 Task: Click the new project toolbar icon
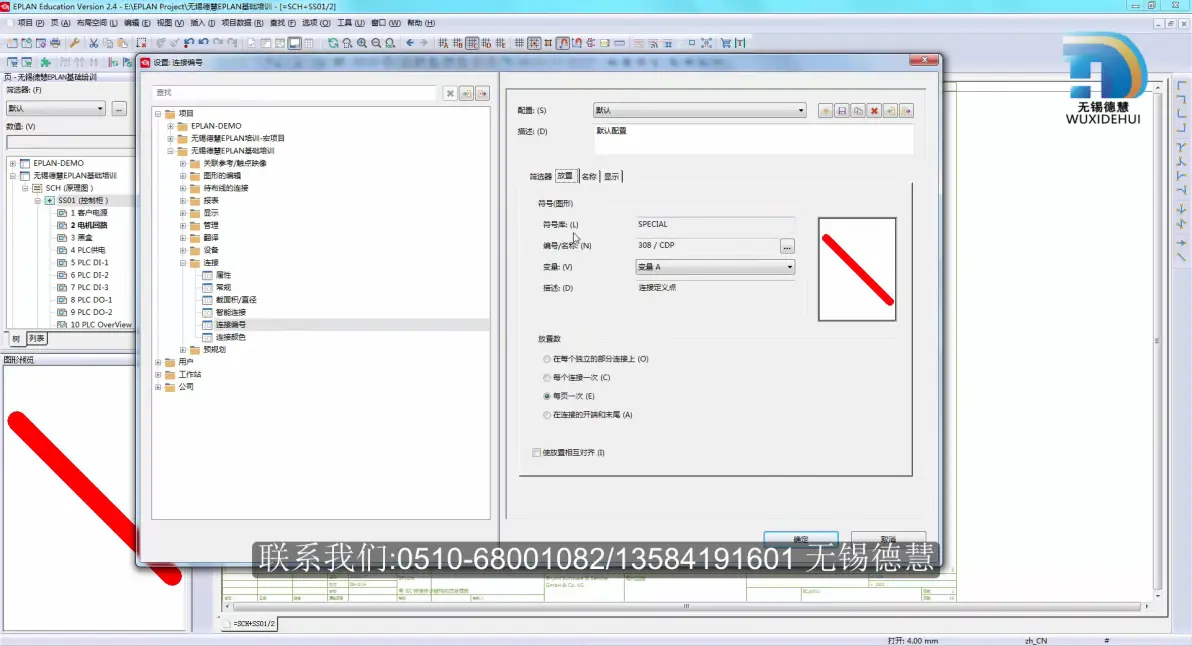tap(12, 43)
